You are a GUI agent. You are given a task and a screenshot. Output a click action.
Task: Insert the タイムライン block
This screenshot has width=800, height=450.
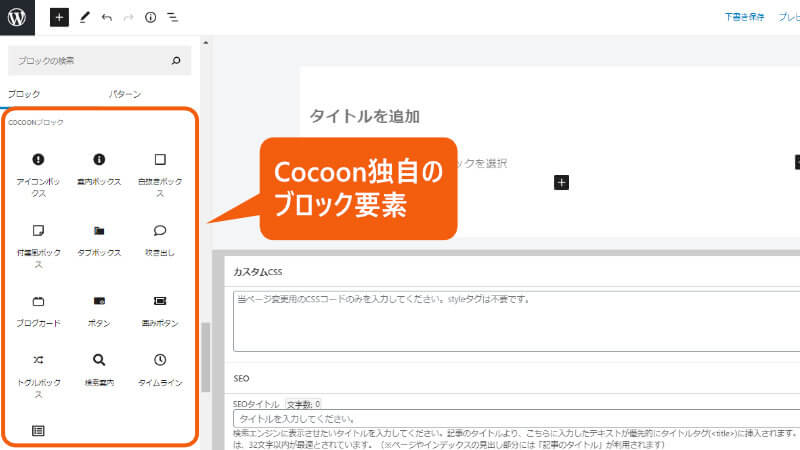click(160, 370)
